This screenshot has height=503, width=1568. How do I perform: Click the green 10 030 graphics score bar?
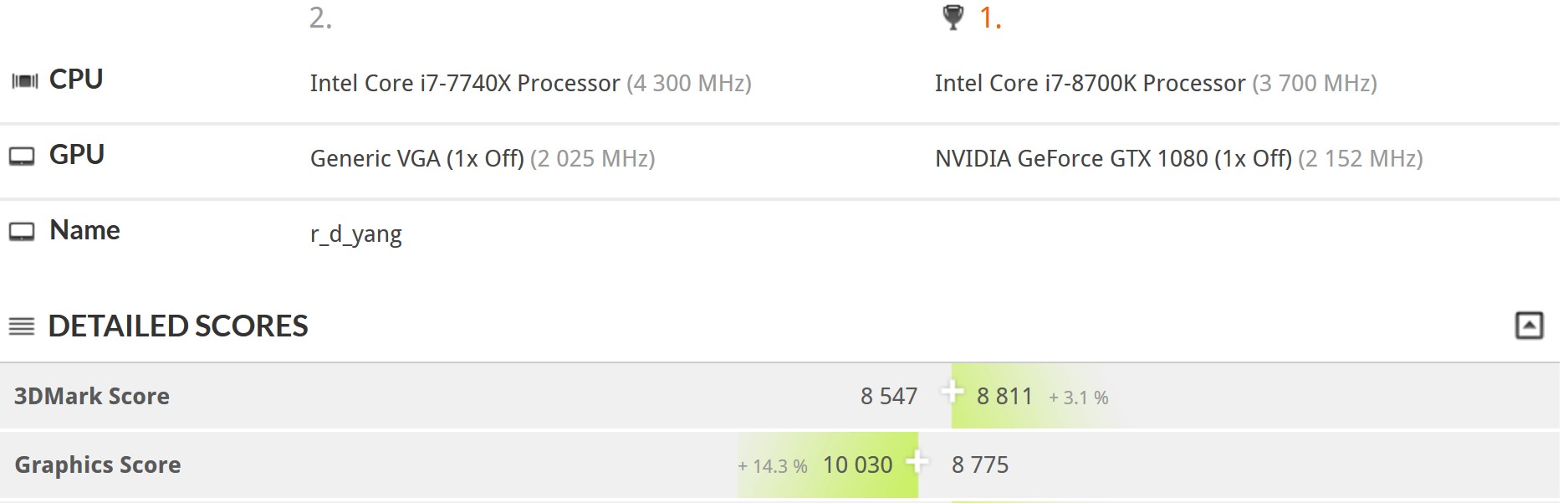tap(828, 465)
